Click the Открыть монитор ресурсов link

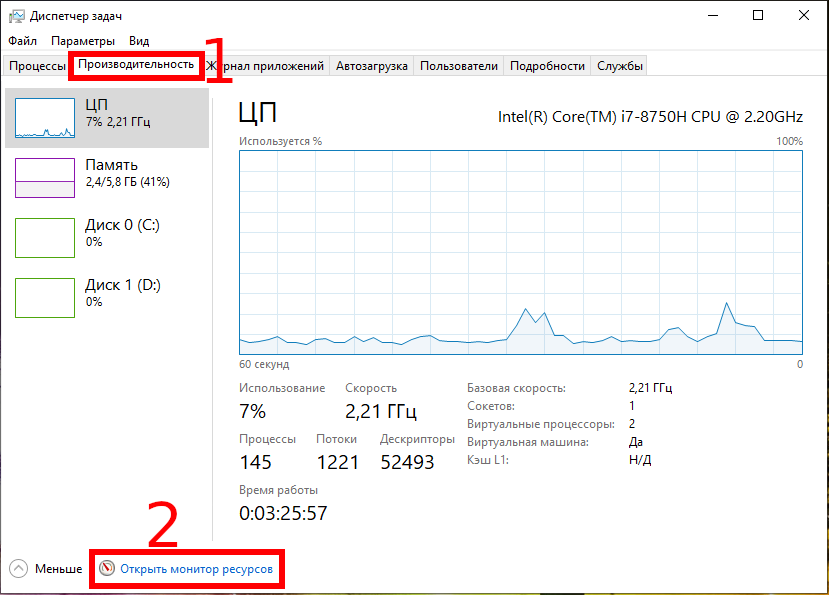196,569
